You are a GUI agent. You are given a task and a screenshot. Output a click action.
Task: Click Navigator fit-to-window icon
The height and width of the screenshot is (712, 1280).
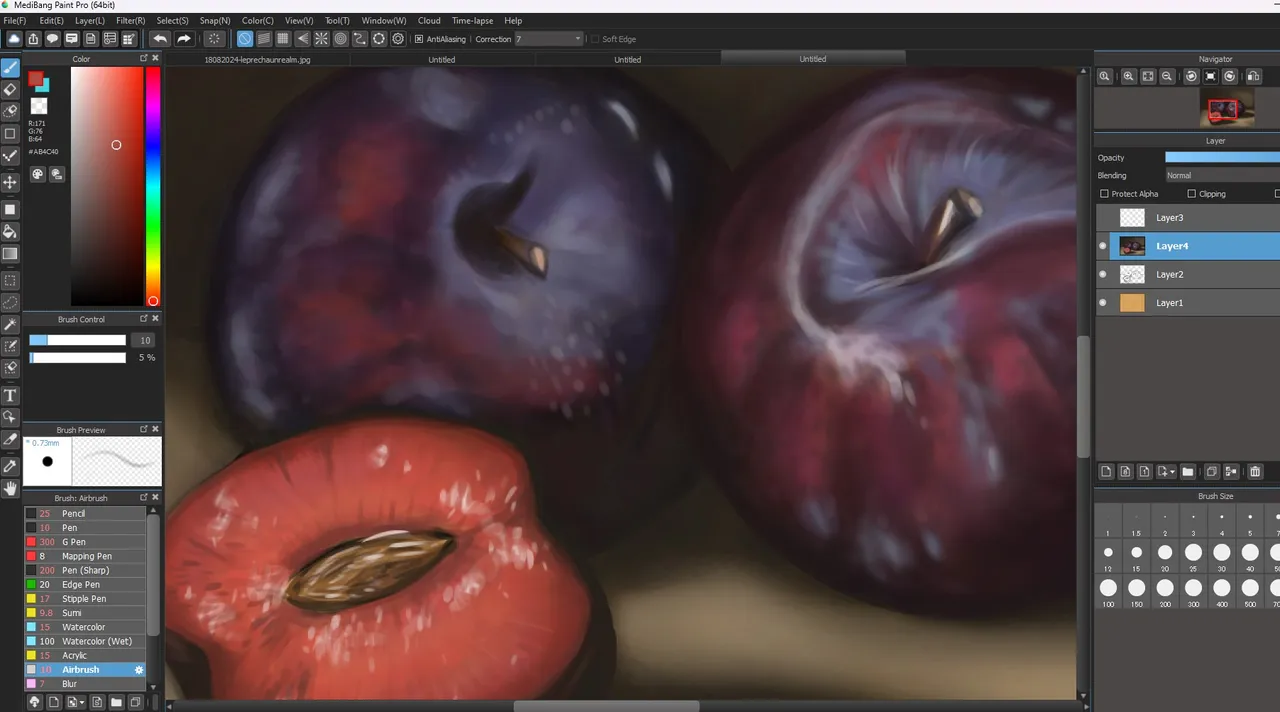pyautogui.click(x=1148, y=76)
